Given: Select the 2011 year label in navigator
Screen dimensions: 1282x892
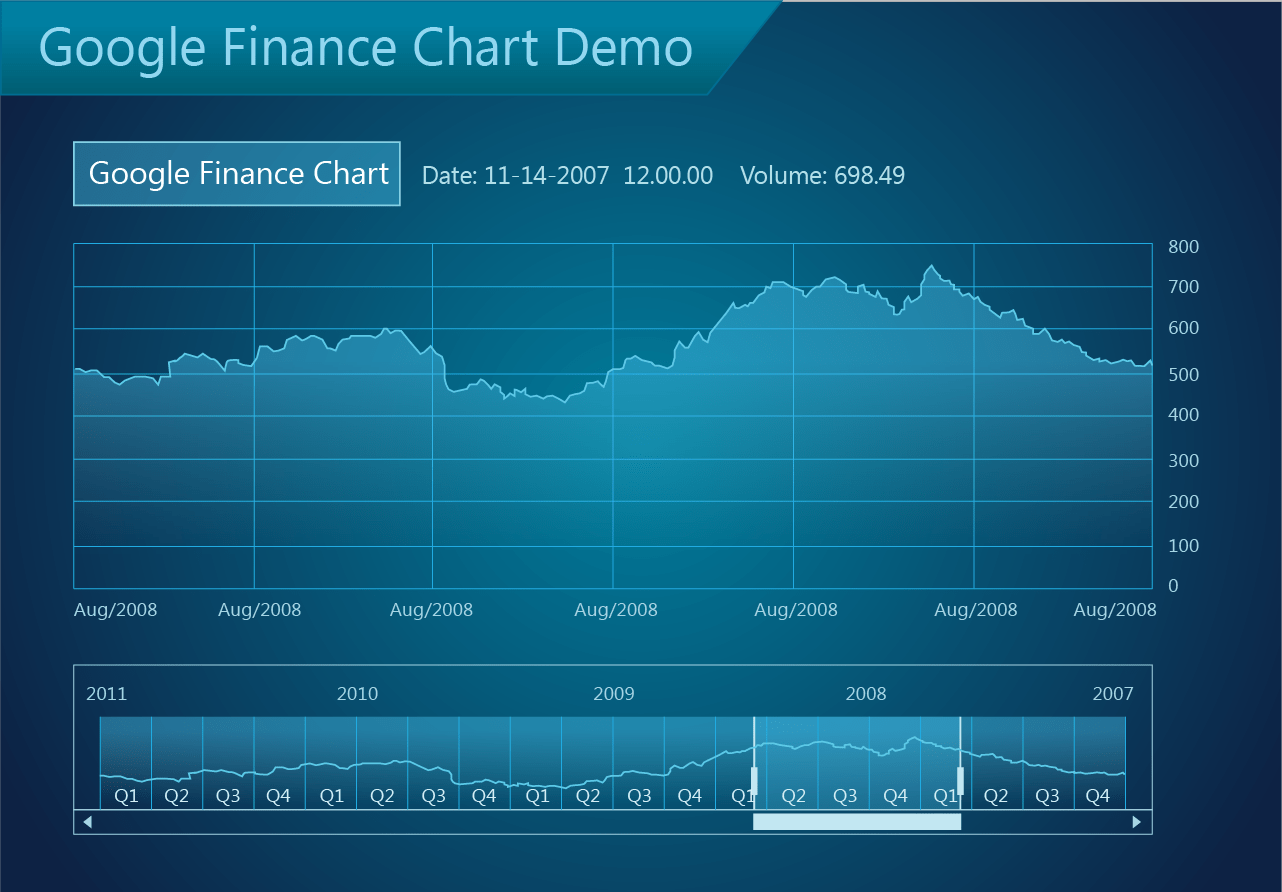Looking at the screenshot, I should point(107,694).
